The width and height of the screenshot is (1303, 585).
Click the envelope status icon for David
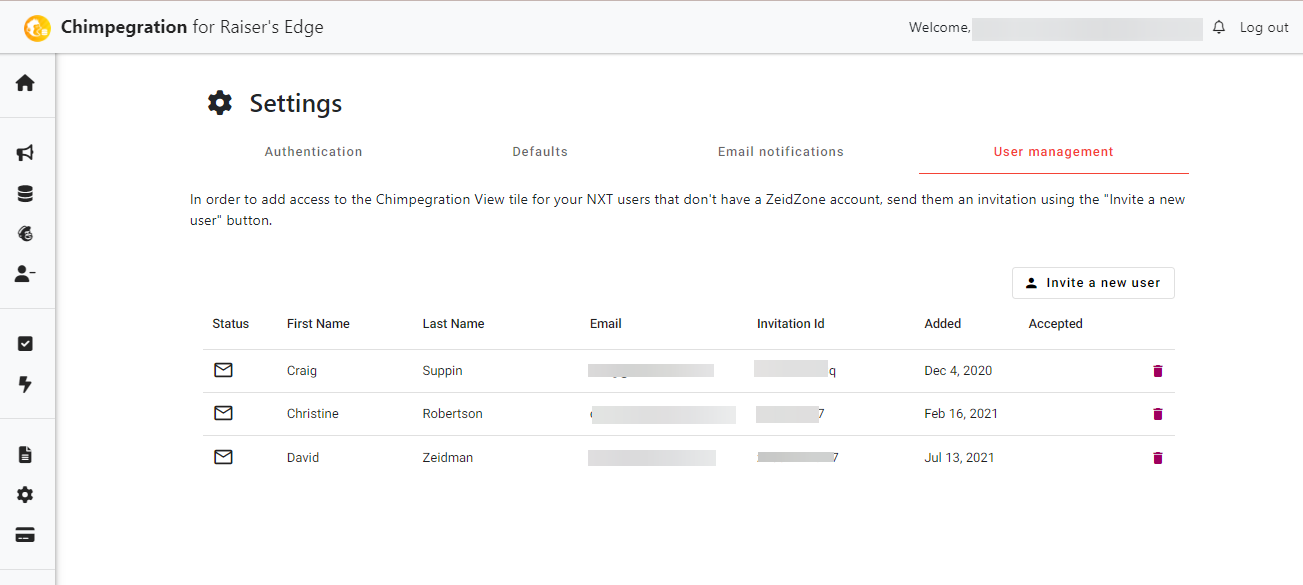223,457
